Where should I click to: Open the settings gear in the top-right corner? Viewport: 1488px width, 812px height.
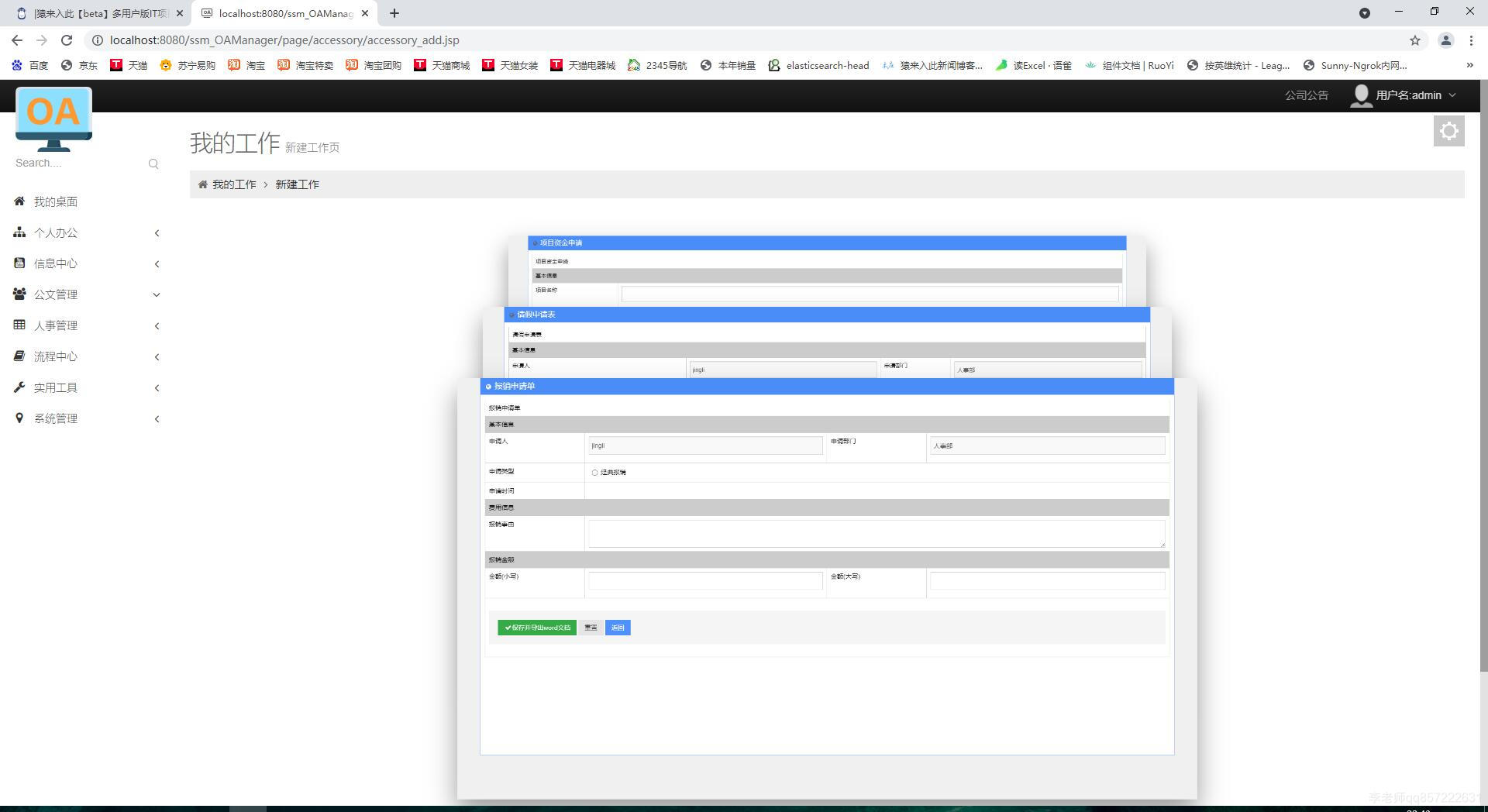tap(1448, 130)
